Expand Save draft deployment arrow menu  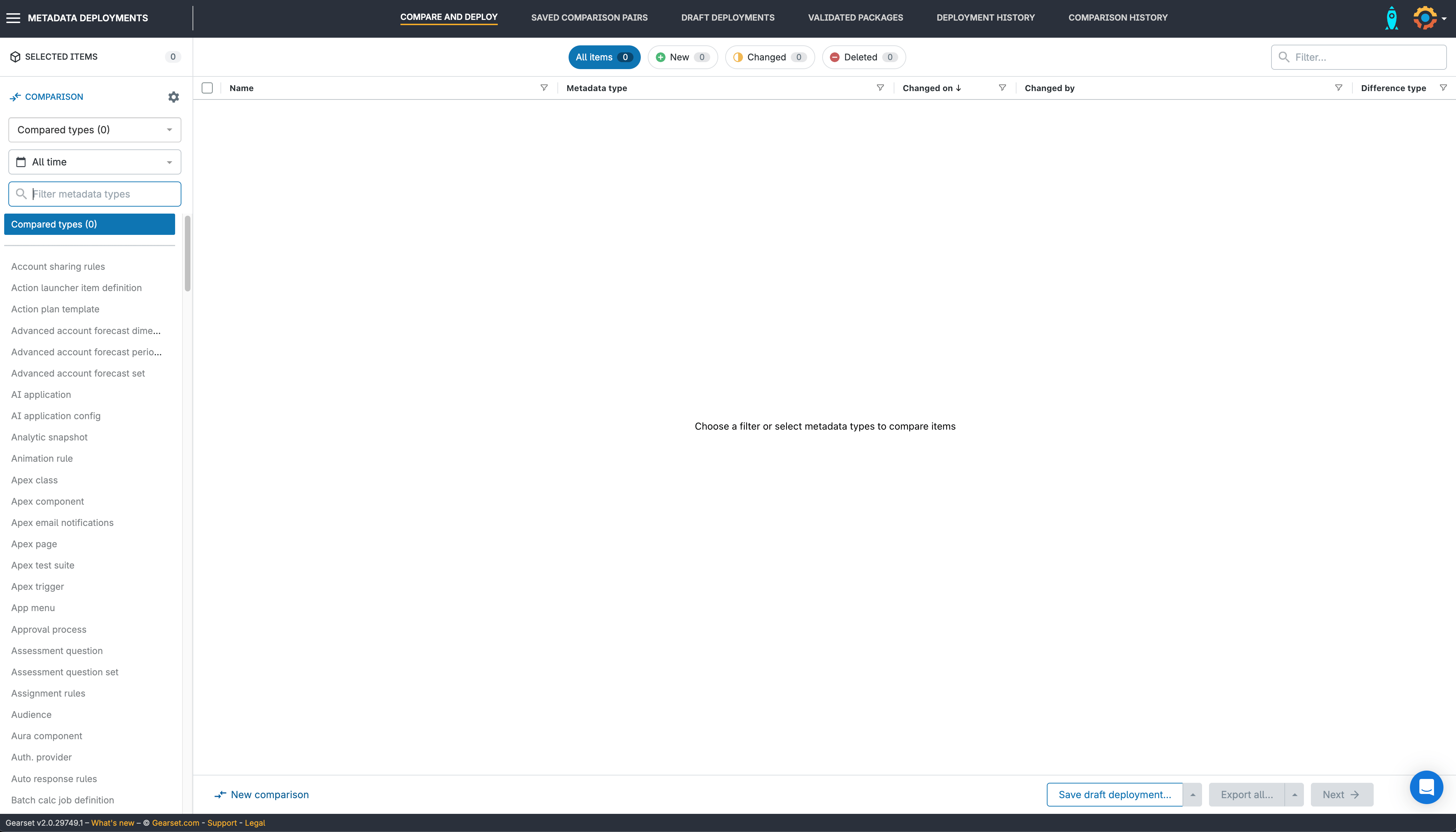(1192, 795)
